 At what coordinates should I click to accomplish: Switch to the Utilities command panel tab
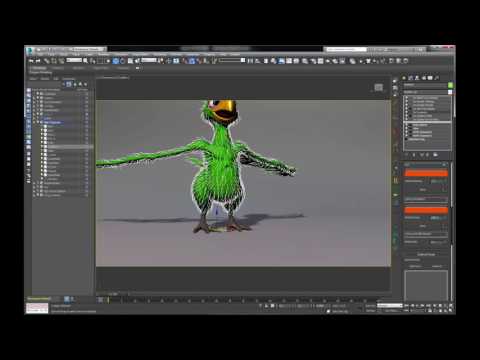(437, 78)
